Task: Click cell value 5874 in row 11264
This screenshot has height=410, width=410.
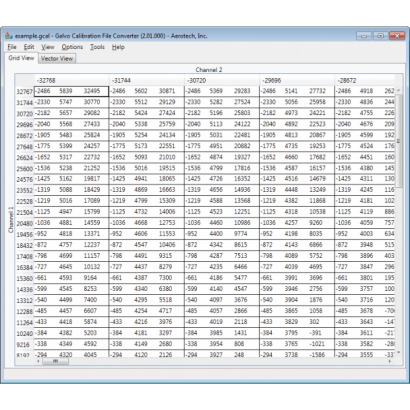Action: [90, 322]
